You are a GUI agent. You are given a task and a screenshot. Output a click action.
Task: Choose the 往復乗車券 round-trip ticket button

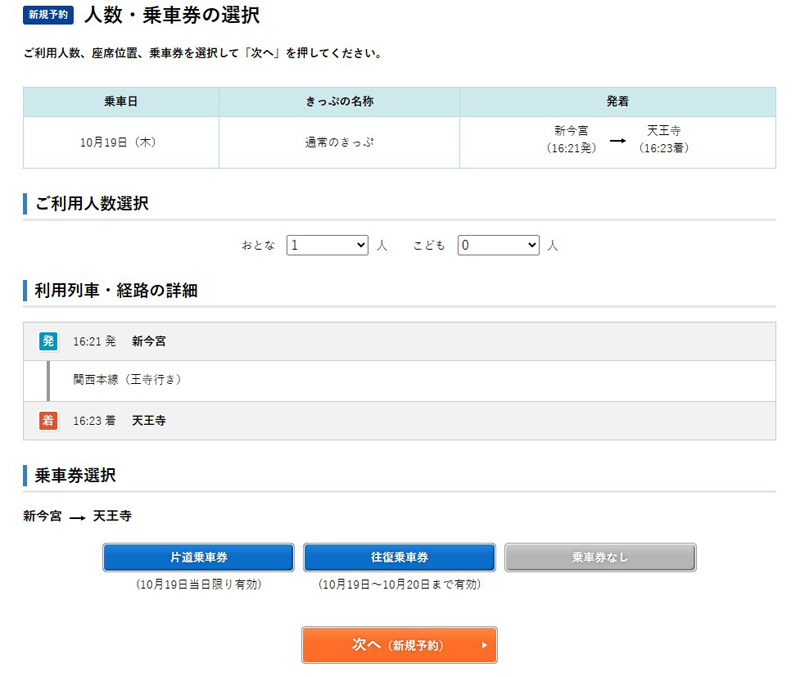pos(399,557)
